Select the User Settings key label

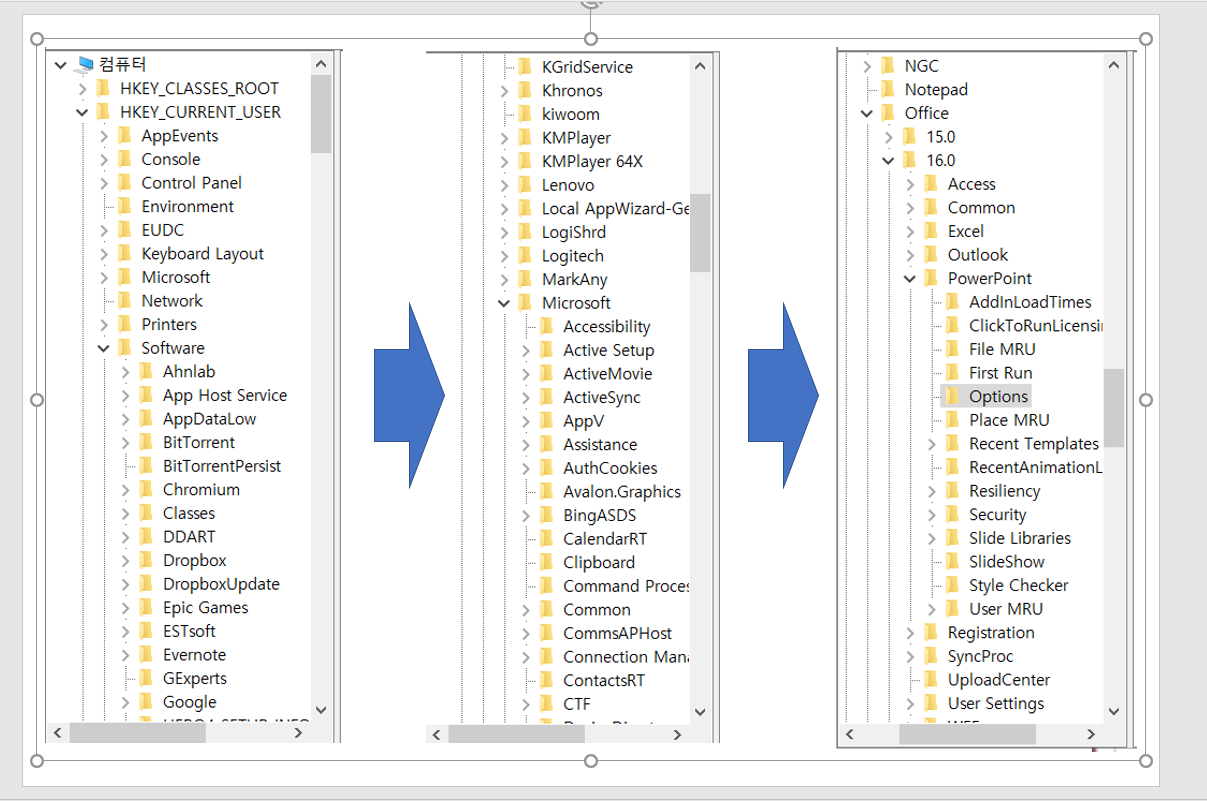coord(996,703)
